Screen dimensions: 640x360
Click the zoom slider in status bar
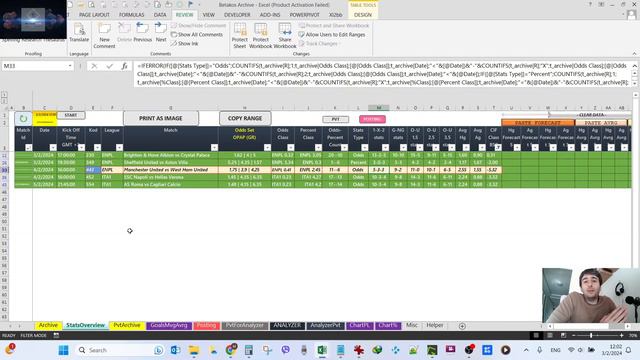click(x=591, y=336)
